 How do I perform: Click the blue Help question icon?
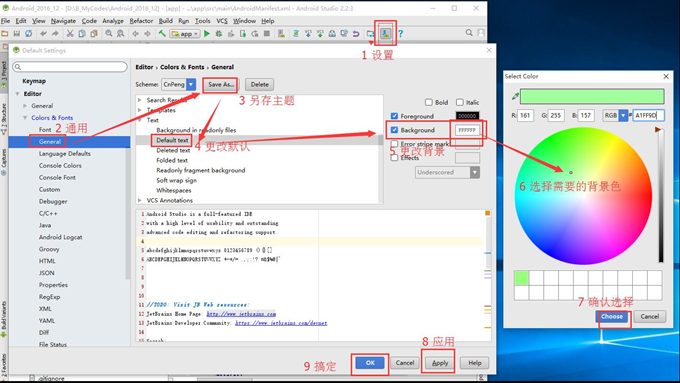coord(400,33)
